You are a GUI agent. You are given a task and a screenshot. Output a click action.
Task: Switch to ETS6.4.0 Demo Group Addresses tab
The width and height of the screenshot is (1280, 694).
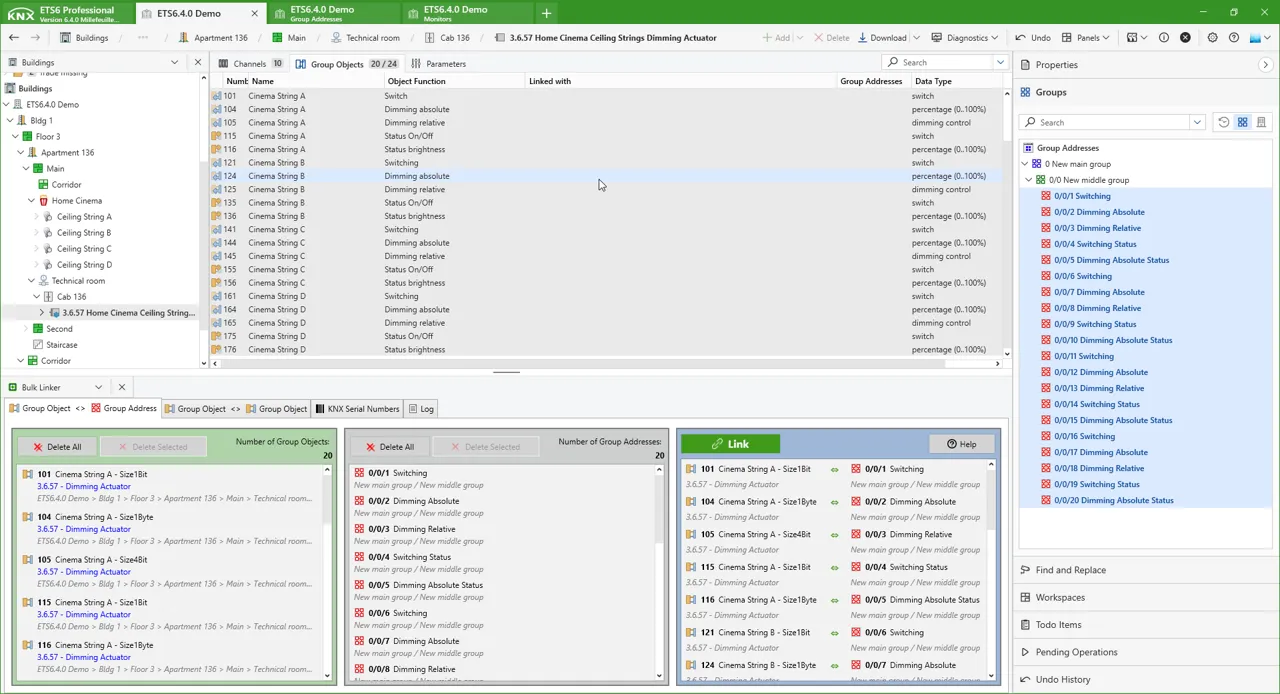pyautogui.click(x=336, y=13)
